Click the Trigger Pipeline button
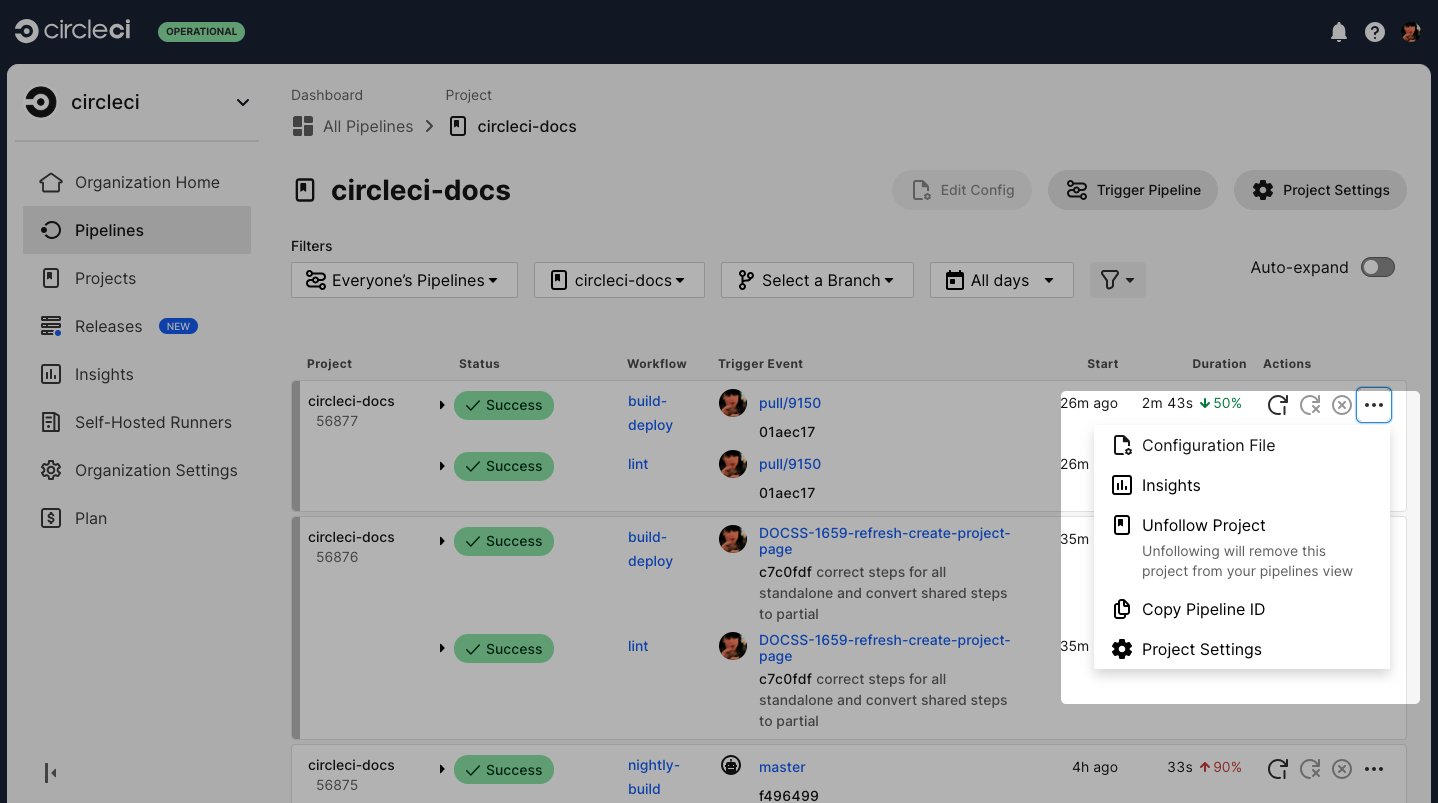This screenshot has height=803, width=1438. coord(1133,190)
